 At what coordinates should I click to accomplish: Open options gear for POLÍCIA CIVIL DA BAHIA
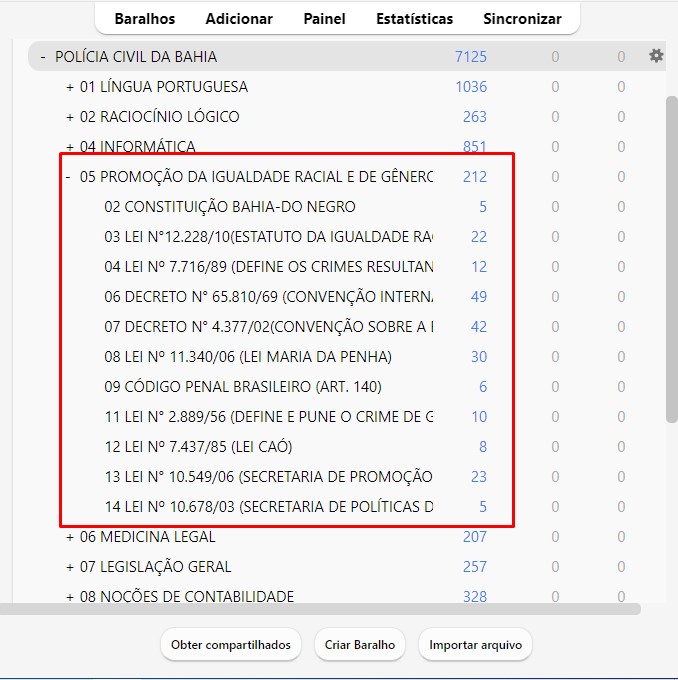tap(656, 56)
